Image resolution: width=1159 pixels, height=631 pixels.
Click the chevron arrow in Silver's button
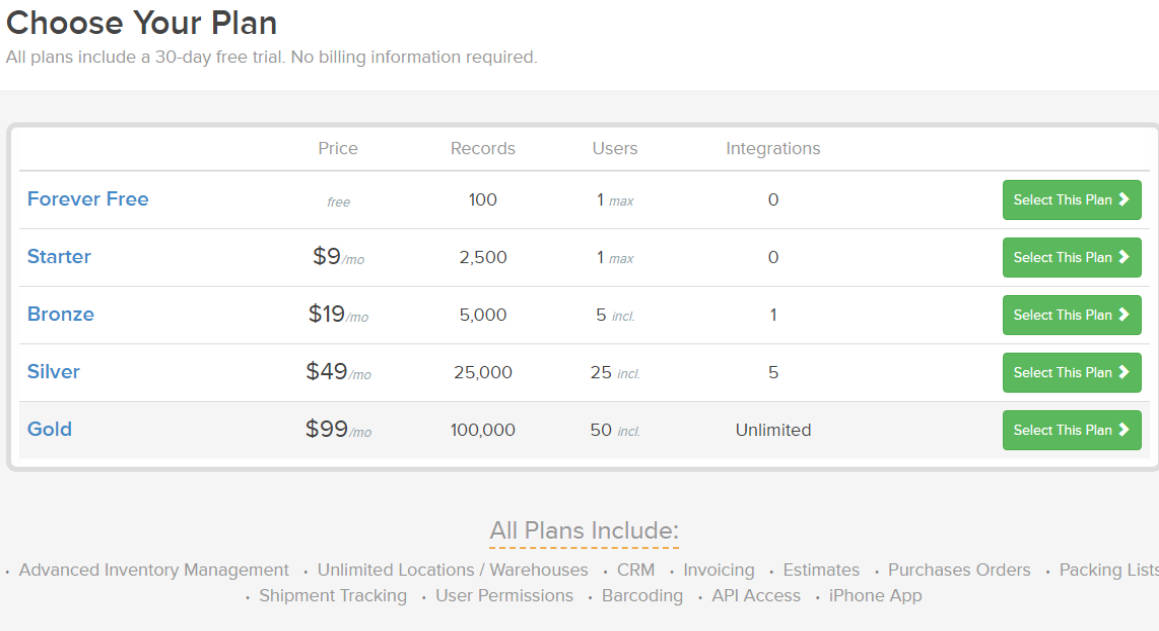(1124, 372)
